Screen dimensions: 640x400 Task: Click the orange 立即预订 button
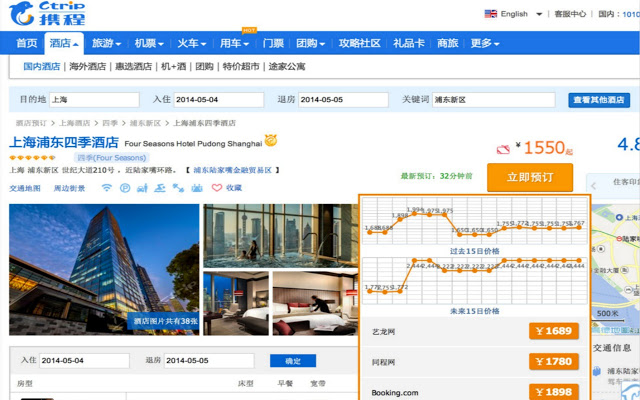pos(530,178)
